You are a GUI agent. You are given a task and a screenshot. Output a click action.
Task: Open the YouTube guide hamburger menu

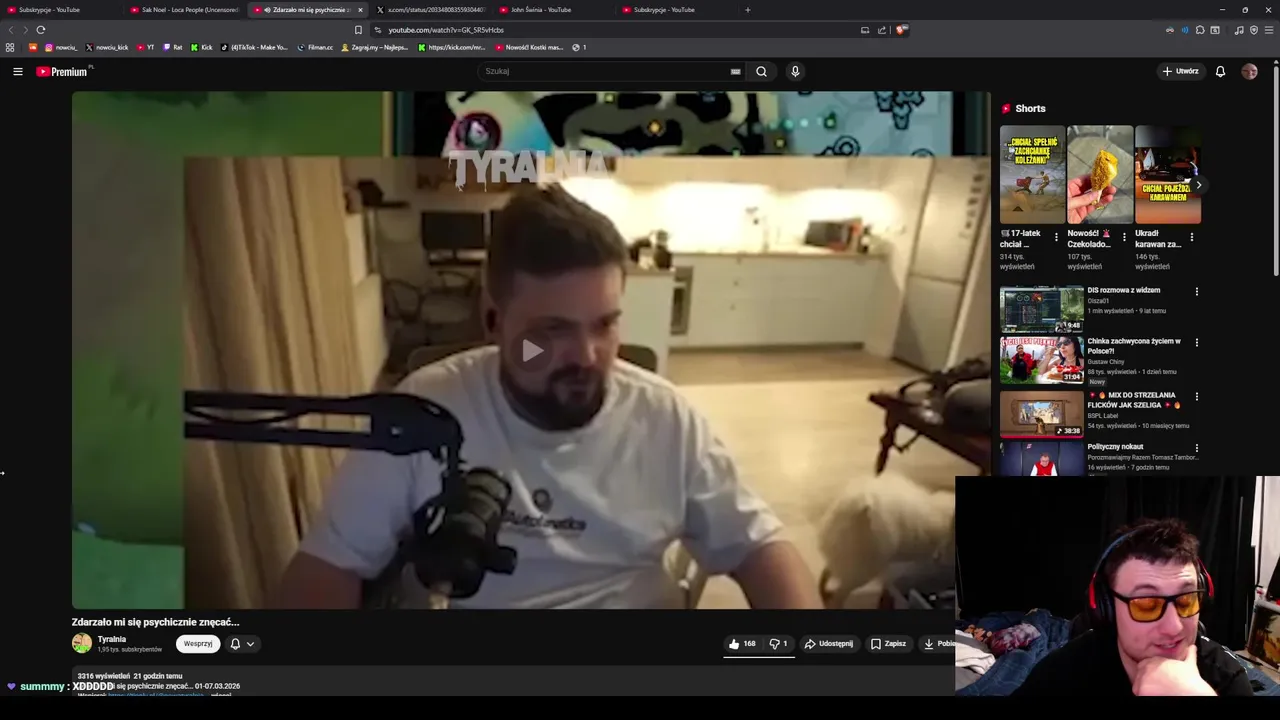(x=18, y=72)
